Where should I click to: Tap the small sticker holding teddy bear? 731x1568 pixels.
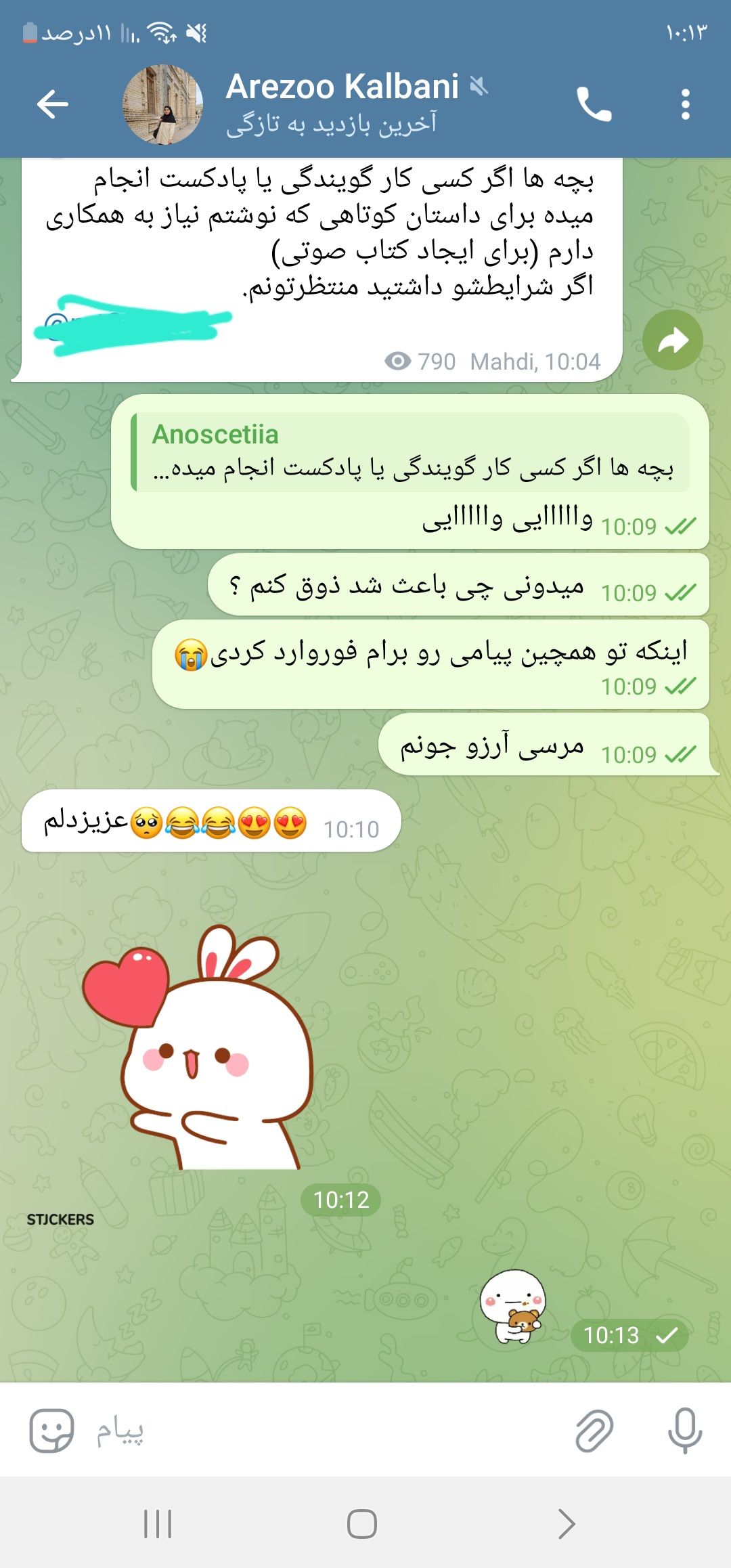513,1307
